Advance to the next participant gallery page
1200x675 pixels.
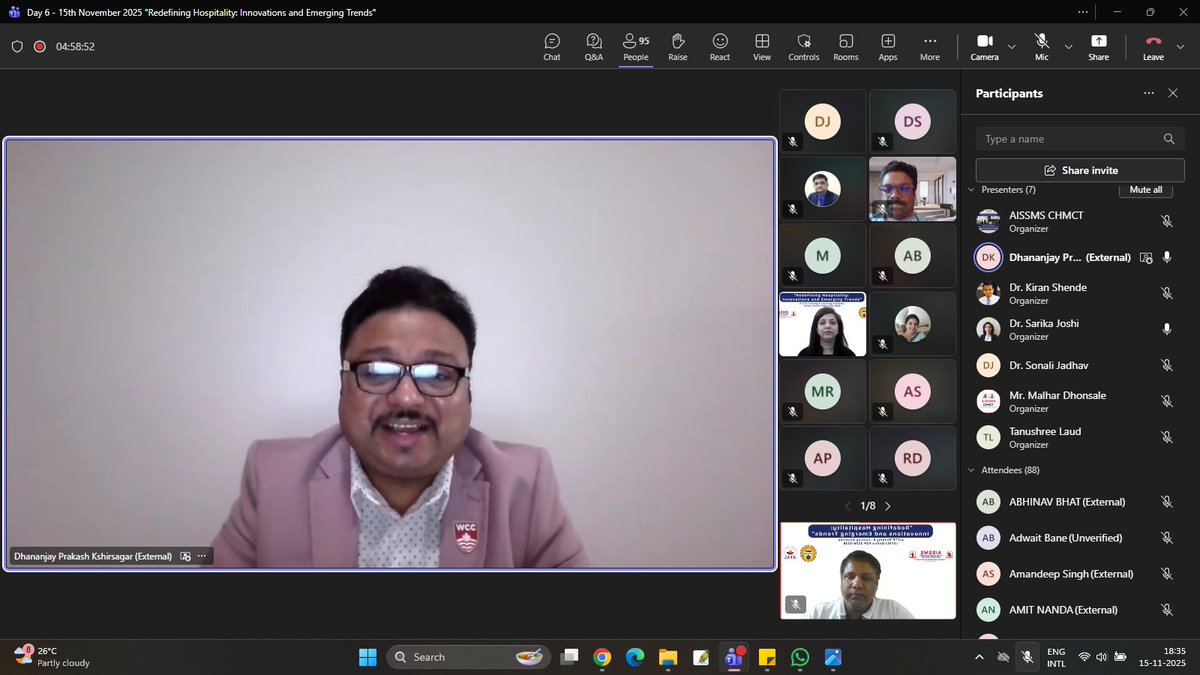tap(888, 506)
